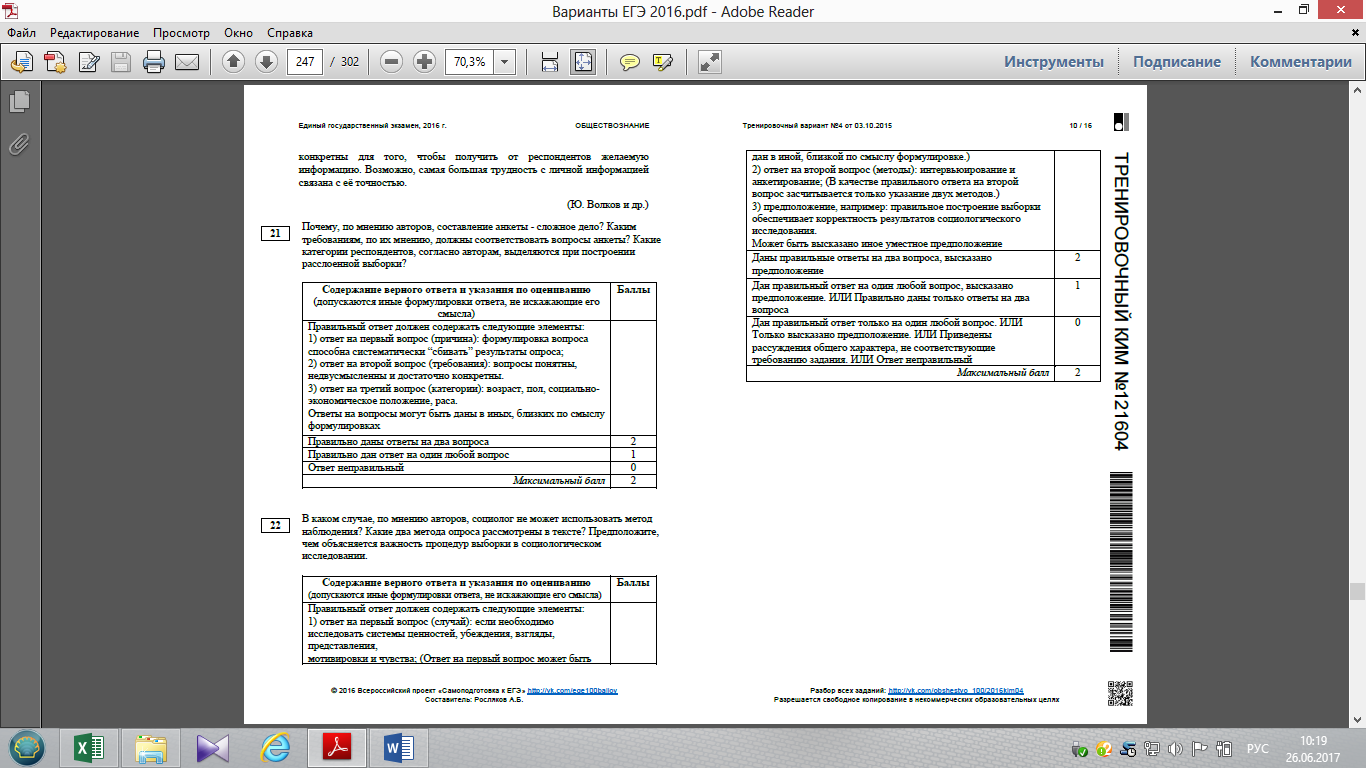Click the volume speaker tray icon
1366x768 pixels.
tap(1175, 749)
